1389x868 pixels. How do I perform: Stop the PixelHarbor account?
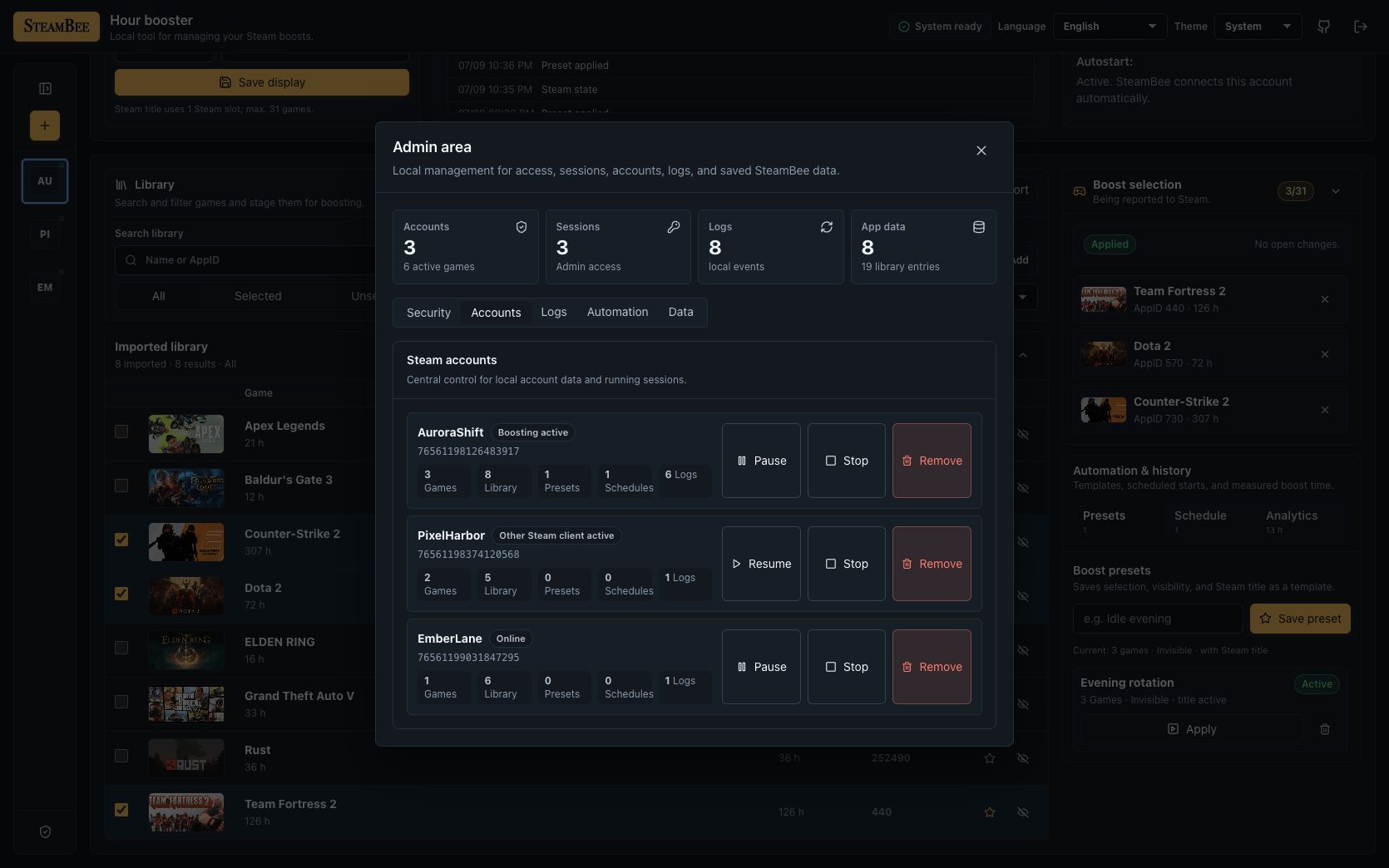846,564
